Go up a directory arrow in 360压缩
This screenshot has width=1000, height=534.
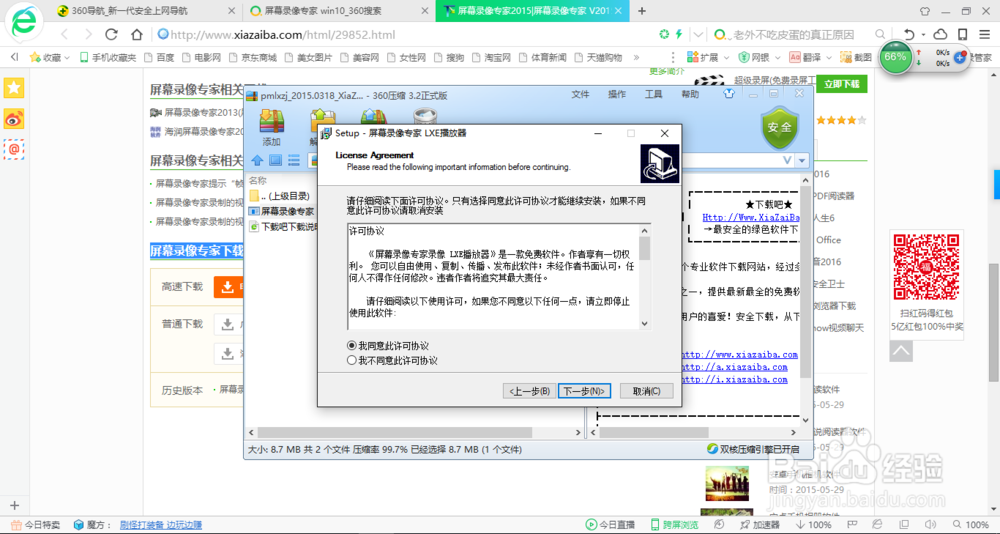[x=256, y=160]
